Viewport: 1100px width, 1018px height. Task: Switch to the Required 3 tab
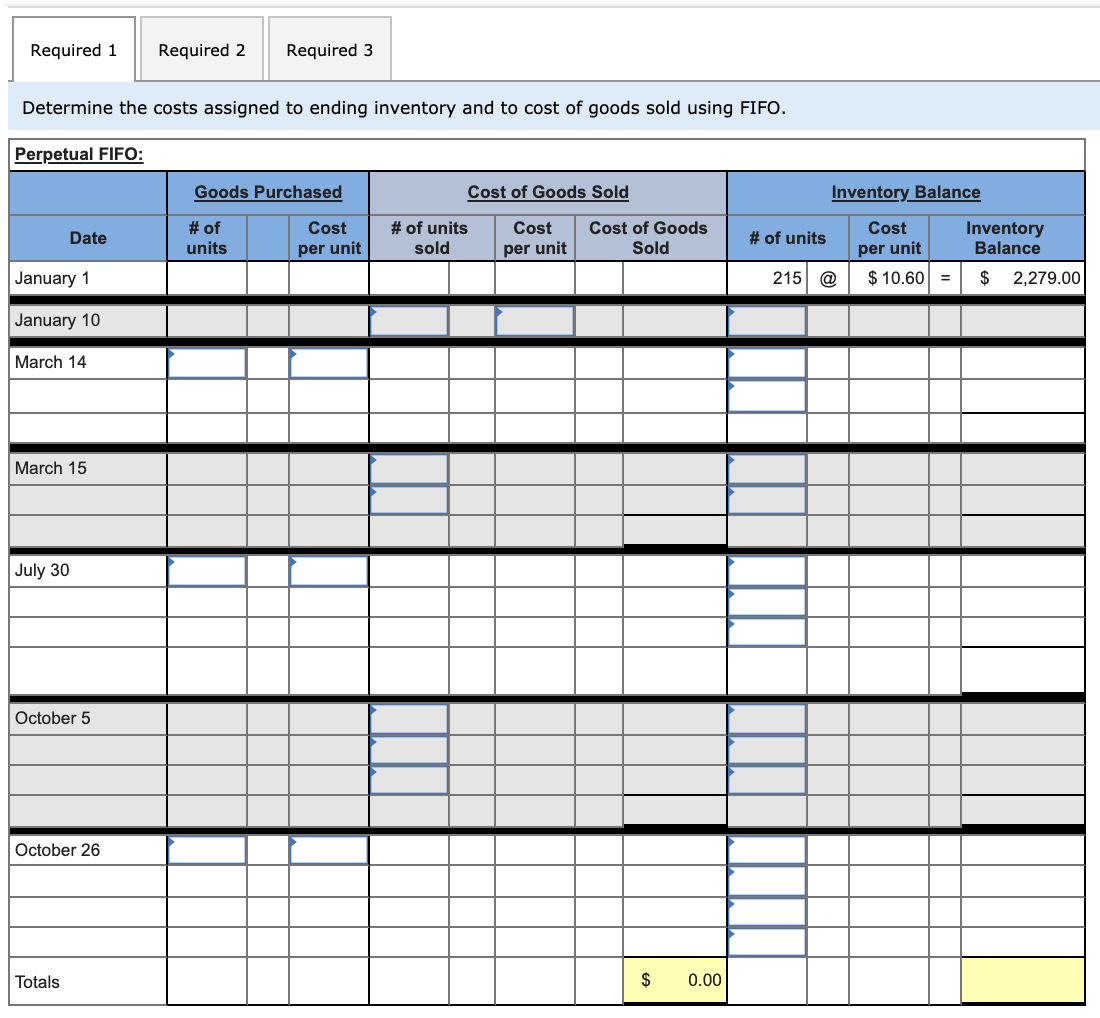coord(329,48)
